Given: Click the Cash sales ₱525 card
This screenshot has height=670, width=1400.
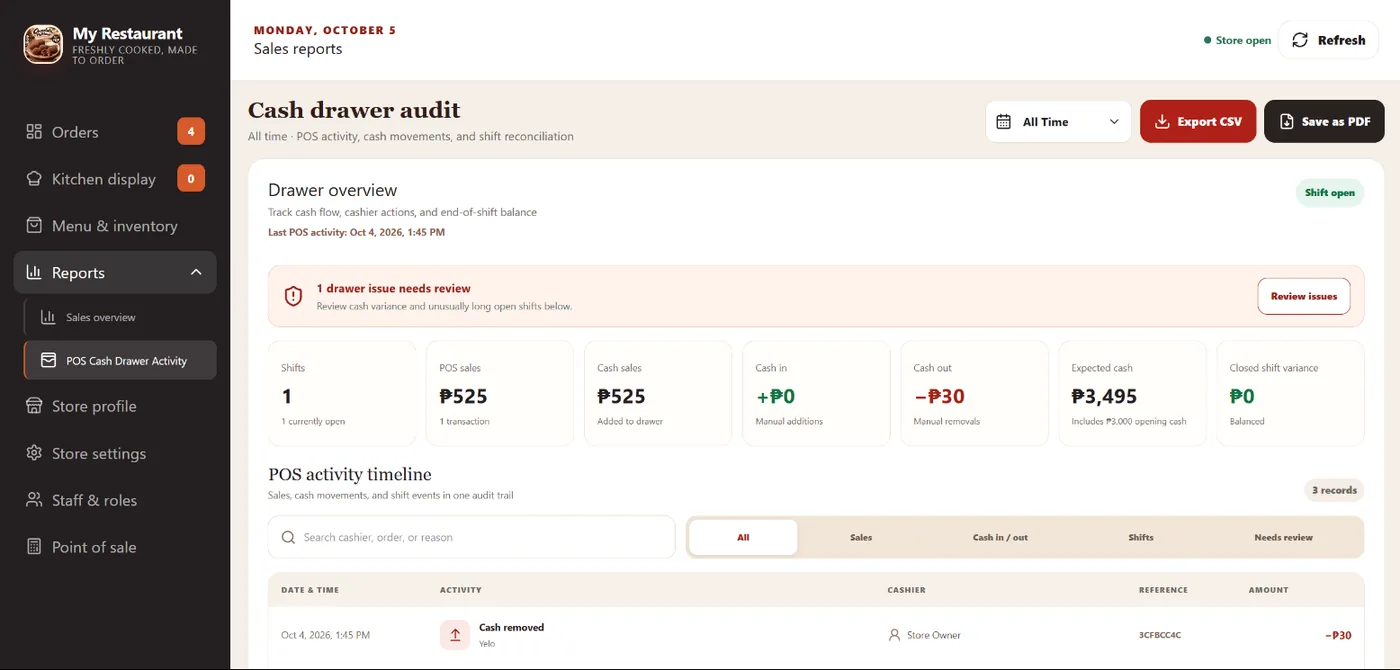Looking at the screenshot, I should (x=658, y=393).
